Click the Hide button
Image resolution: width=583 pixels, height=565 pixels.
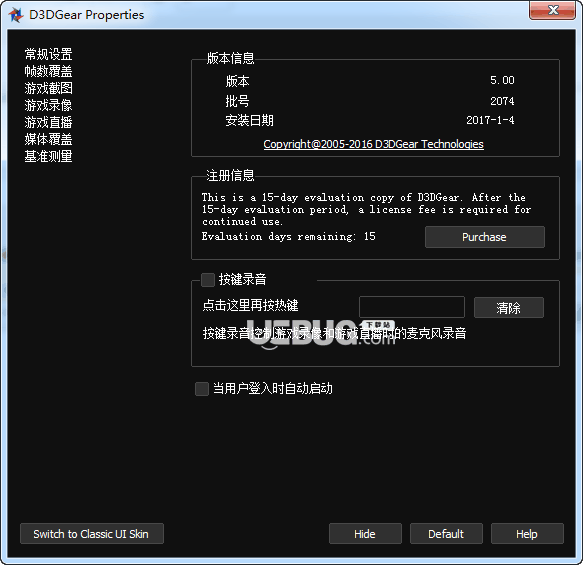click(365, 534)
